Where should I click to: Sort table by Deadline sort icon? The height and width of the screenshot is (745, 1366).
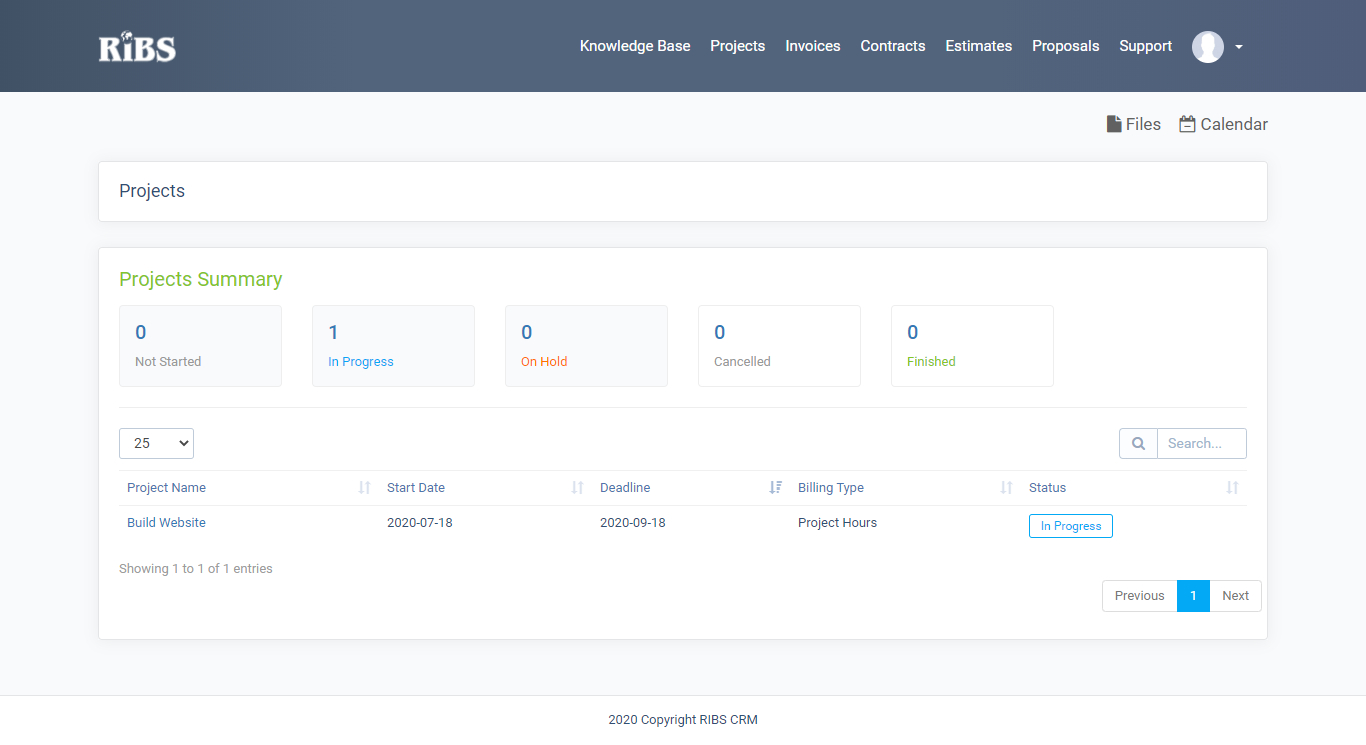775,488
